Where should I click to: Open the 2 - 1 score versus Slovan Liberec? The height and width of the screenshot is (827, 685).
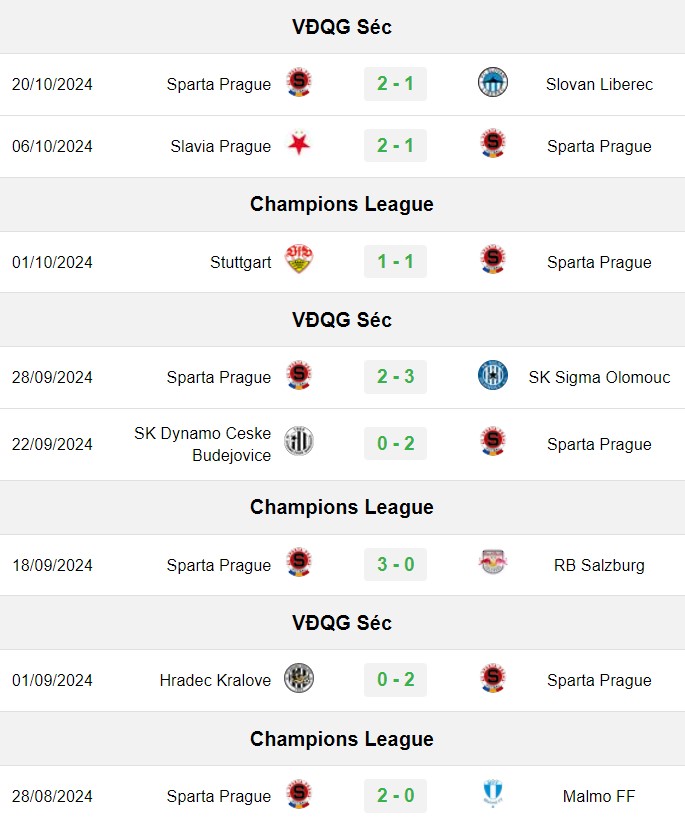395,83
